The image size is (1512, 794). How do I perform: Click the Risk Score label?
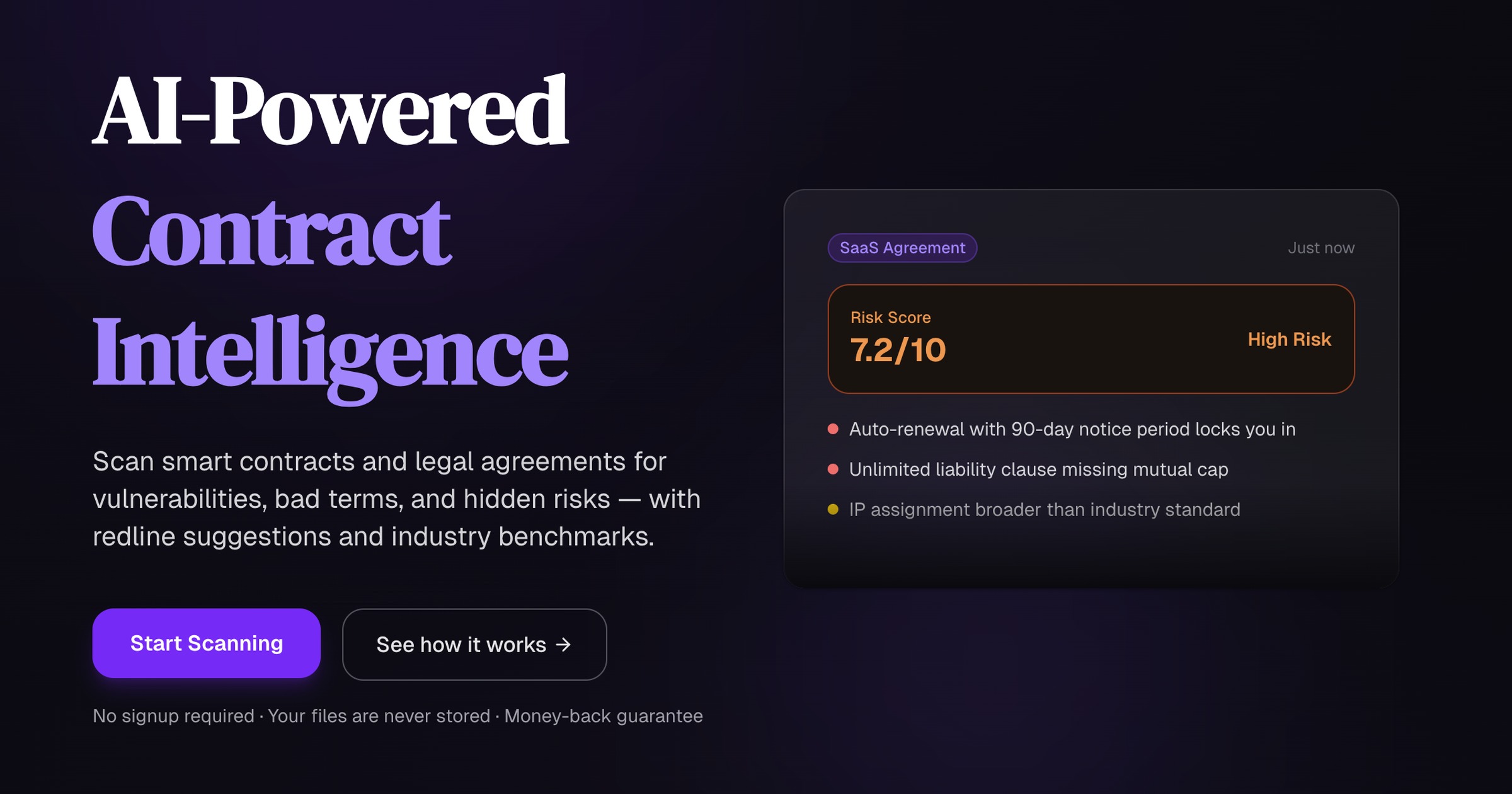pos(890,318)
